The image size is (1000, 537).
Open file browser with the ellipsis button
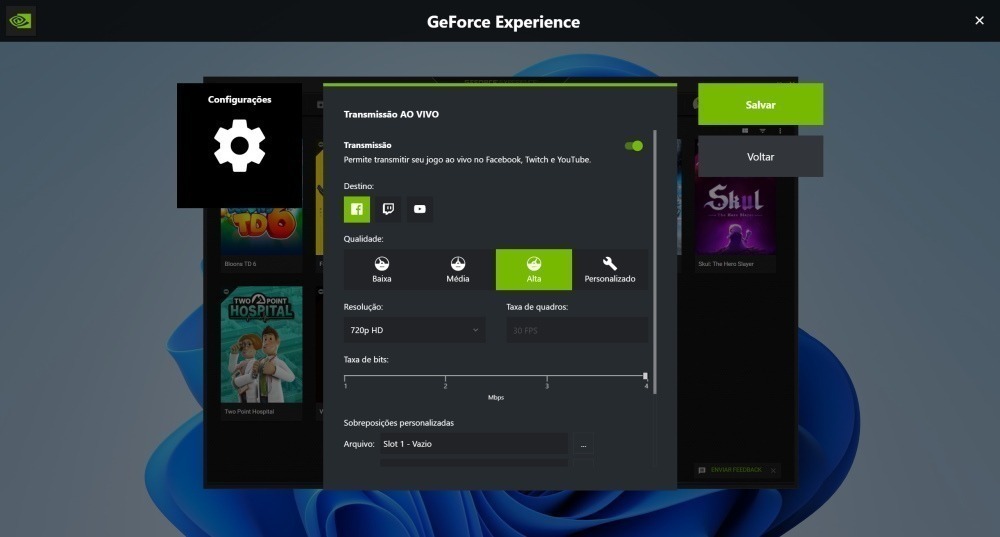pyautogui.click(x=583, y=444)
